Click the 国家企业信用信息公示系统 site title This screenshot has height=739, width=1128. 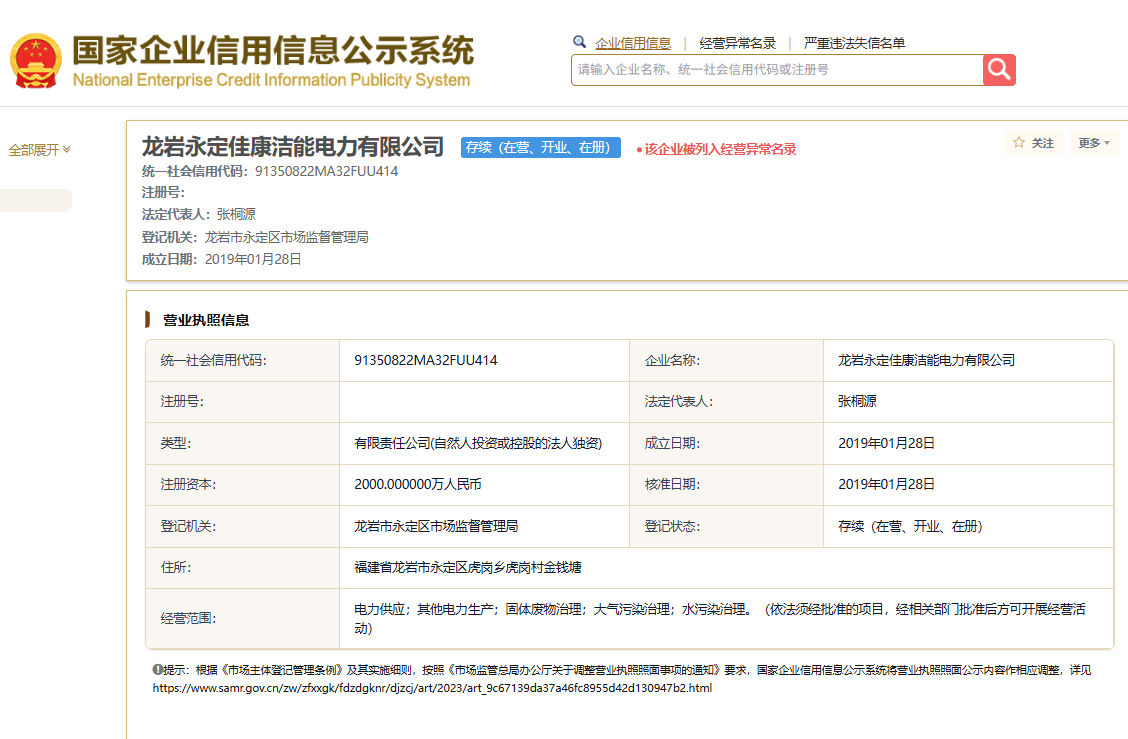[x=273, y=50]
